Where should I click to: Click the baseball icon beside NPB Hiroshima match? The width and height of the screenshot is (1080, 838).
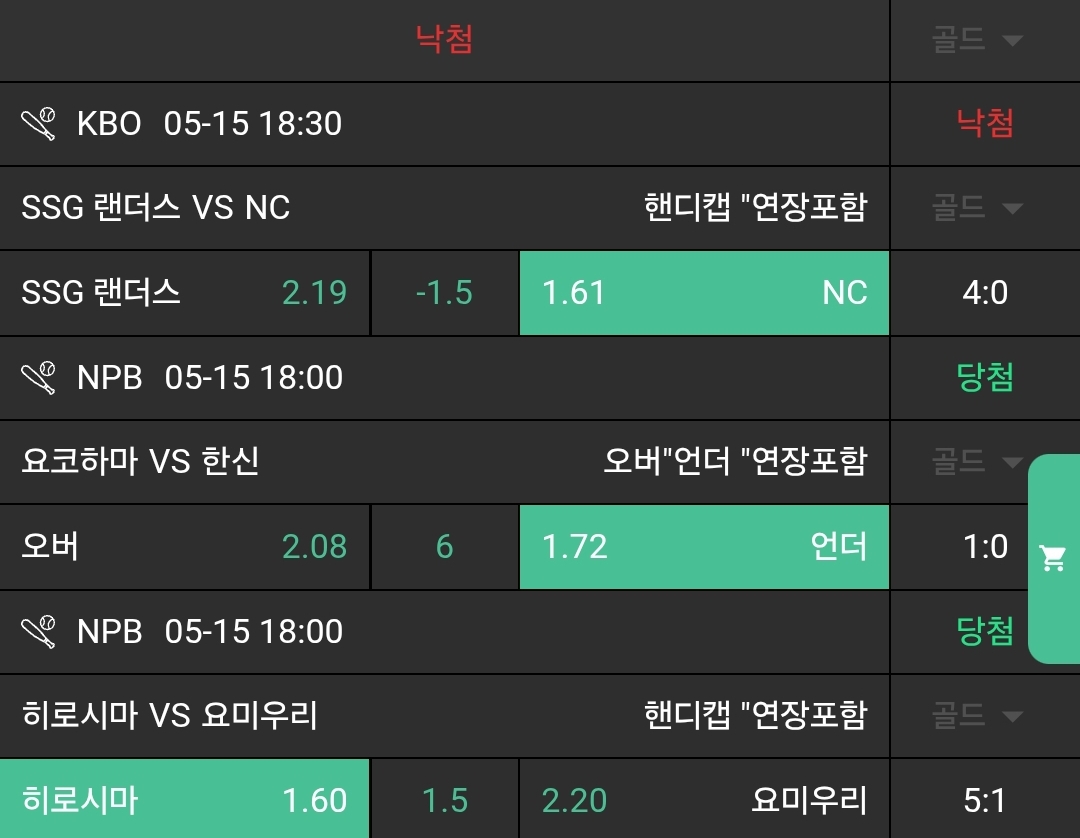click(38, 632)
